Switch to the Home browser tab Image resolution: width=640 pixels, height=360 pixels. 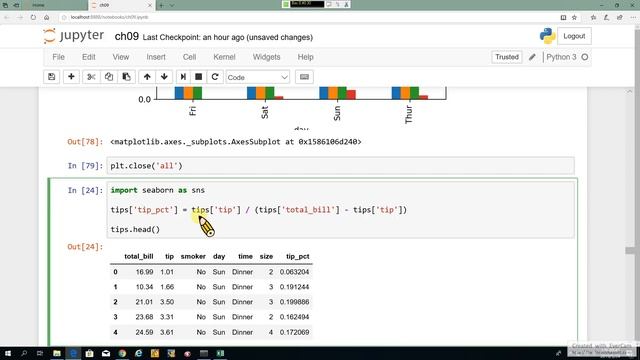(x=38, y=5)
